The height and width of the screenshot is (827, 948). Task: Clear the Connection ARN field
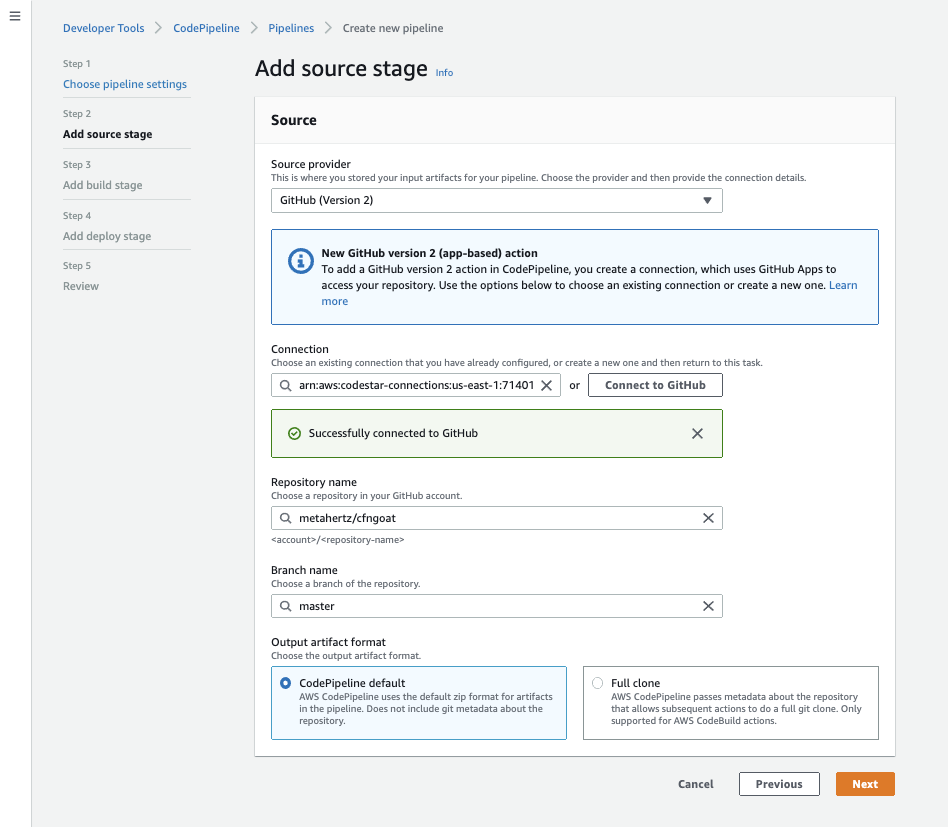click(547, 385)
